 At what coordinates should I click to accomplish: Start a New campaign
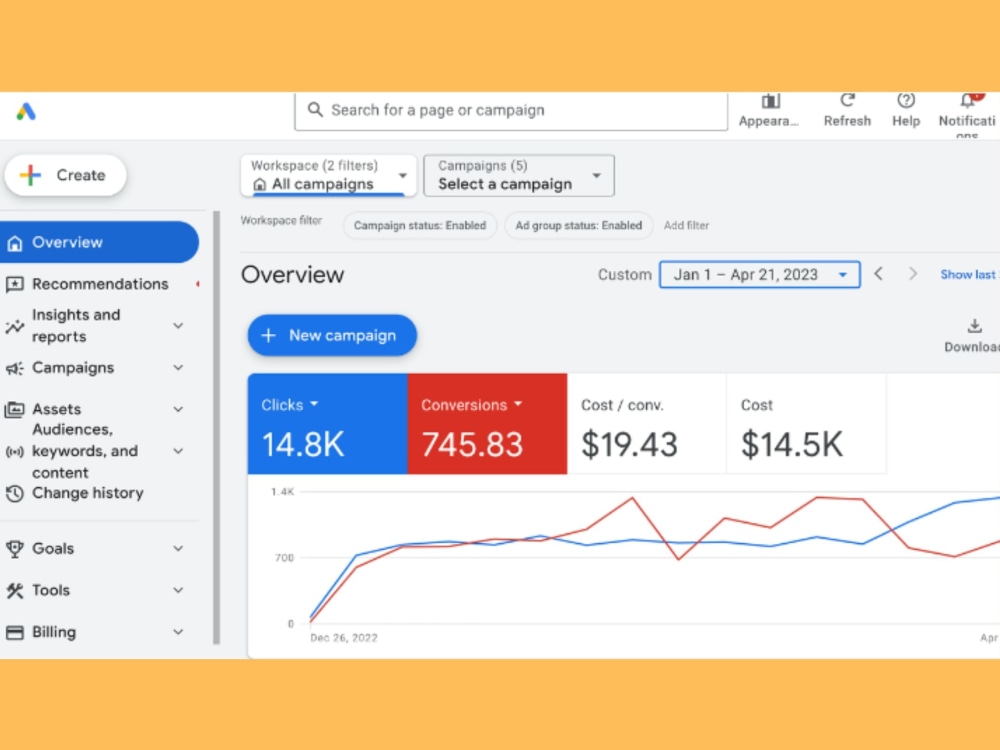tap(332, 335)
